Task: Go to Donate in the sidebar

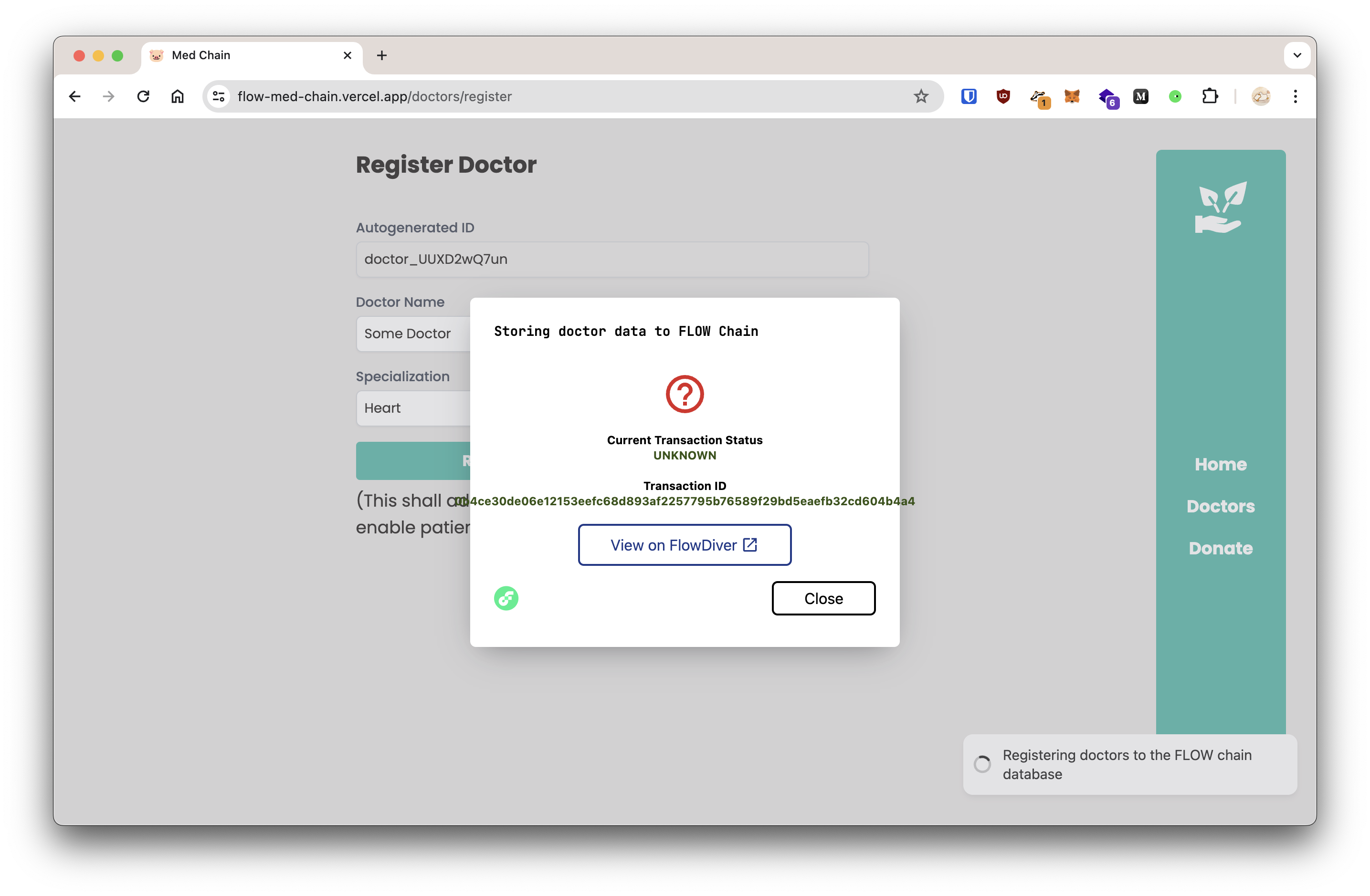Action: click(x=1220, y=548)
